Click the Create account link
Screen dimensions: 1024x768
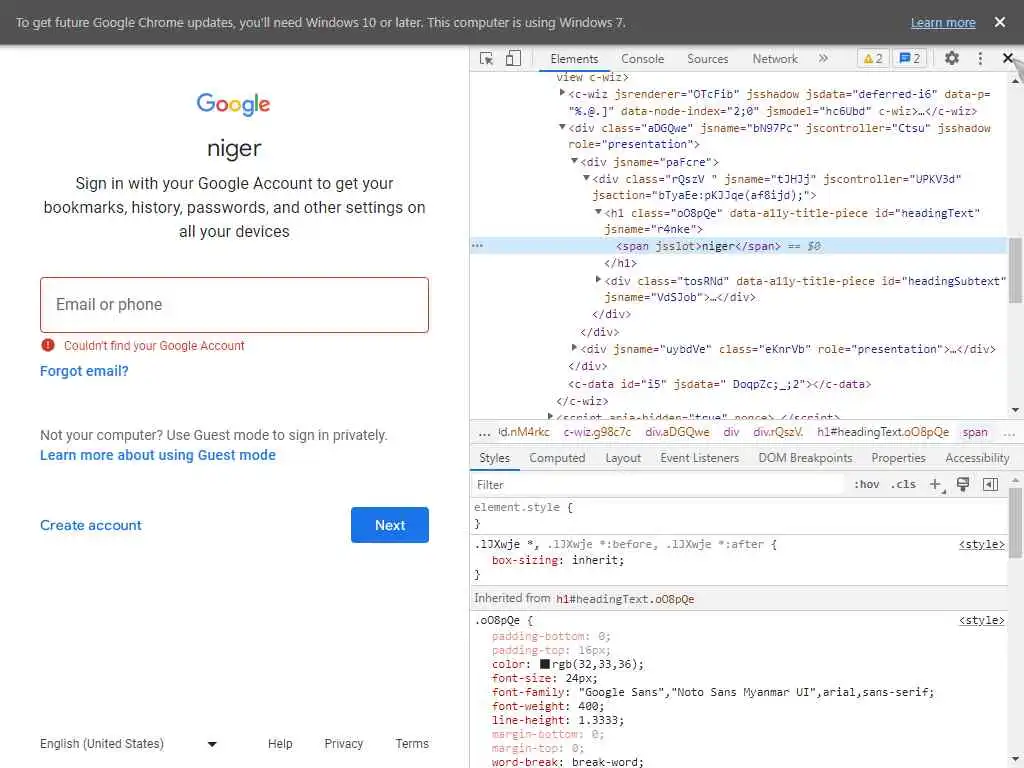click(91, 525)
